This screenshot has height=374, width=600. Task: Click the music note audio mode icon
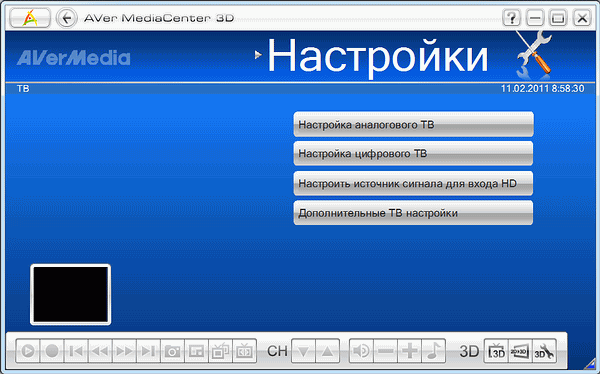click(434, 351)
